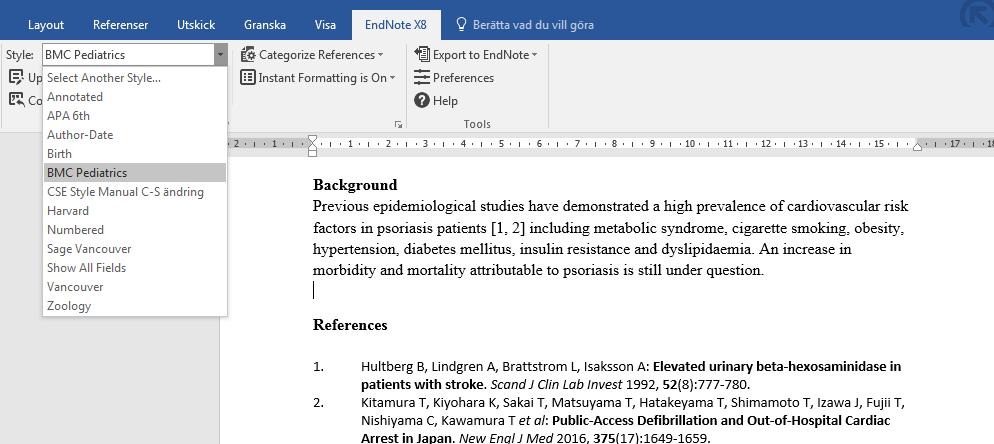Image resolution: width=994 pixels, height=444 pixels.
Task: Select APA 6th style
Action: point(135,116)
